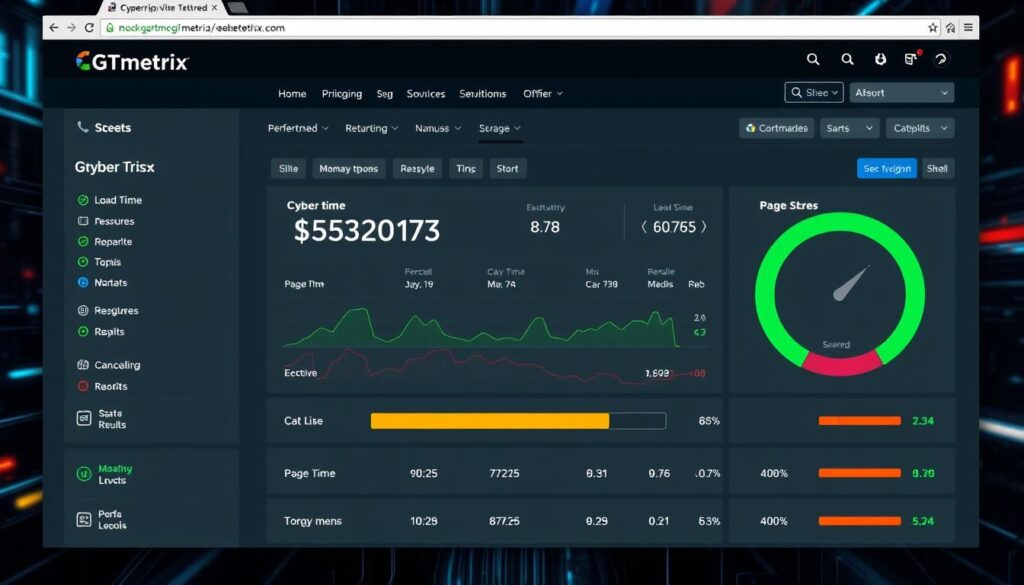
Task: Toggle the Repits check indicator
Action: 83,332
